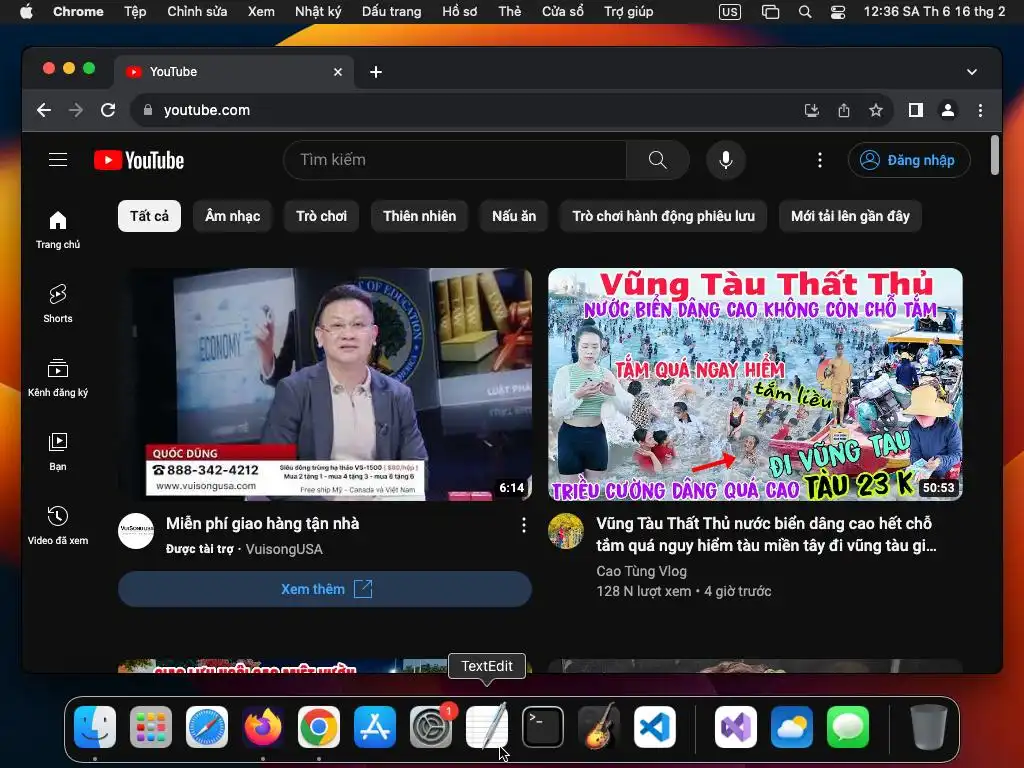Open YouTube settings three-dot menu
Viewport: 1024px width, 768px height.
820,160
